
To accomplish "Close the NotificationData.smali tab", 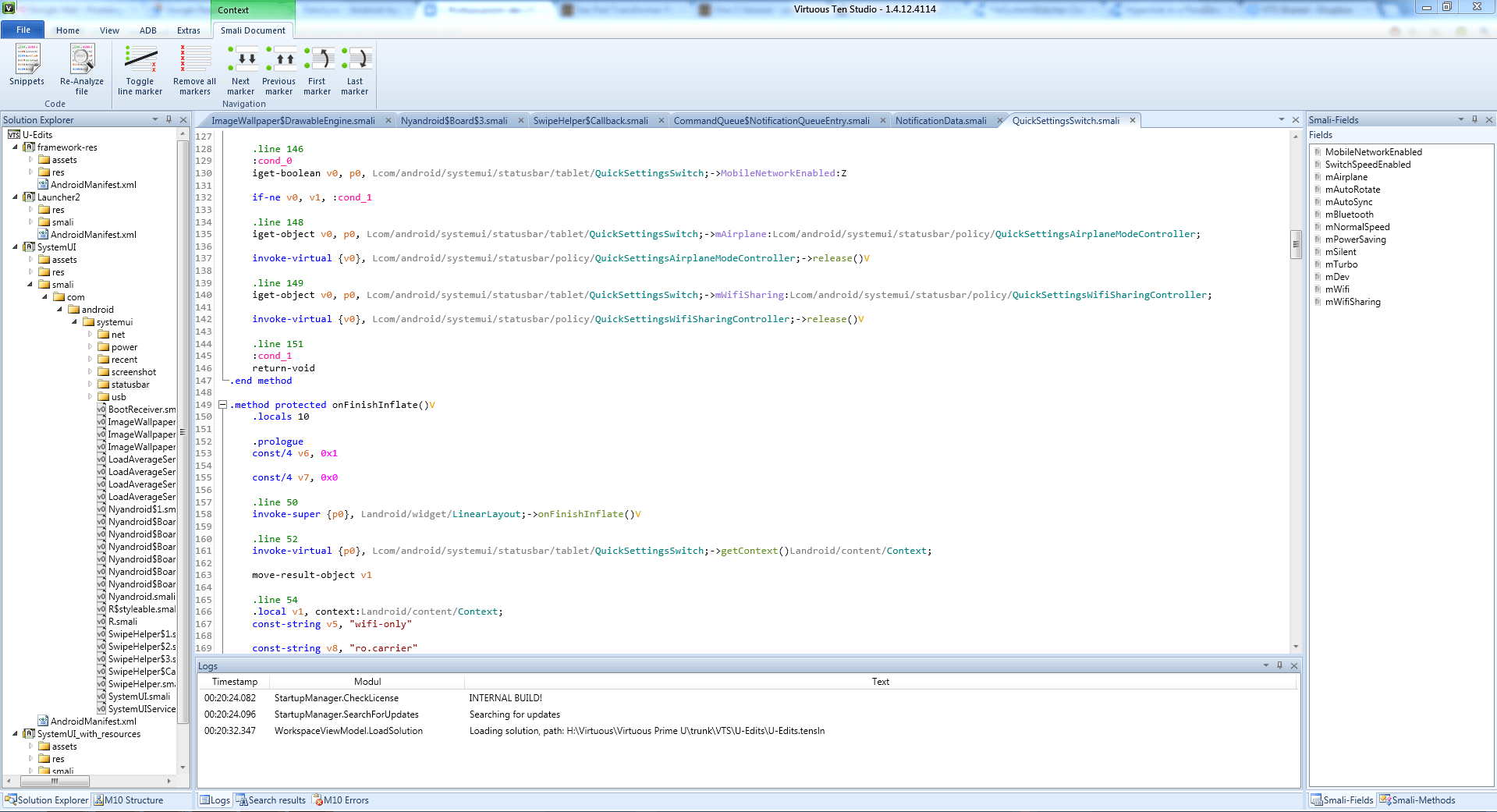I will click(999, 120).
